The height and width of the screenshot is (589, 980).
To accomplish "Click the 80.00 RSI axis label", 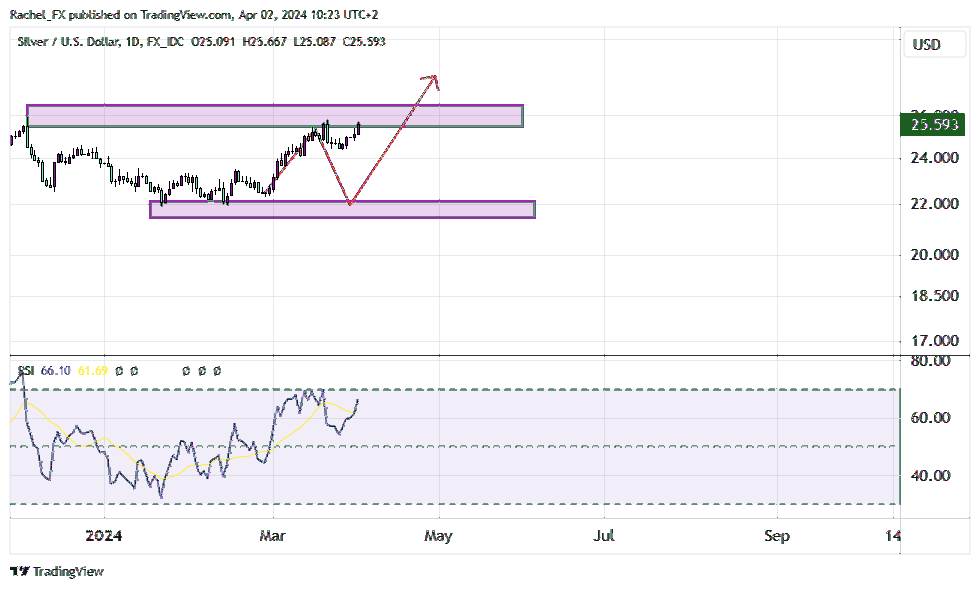I will click(930, 361).
